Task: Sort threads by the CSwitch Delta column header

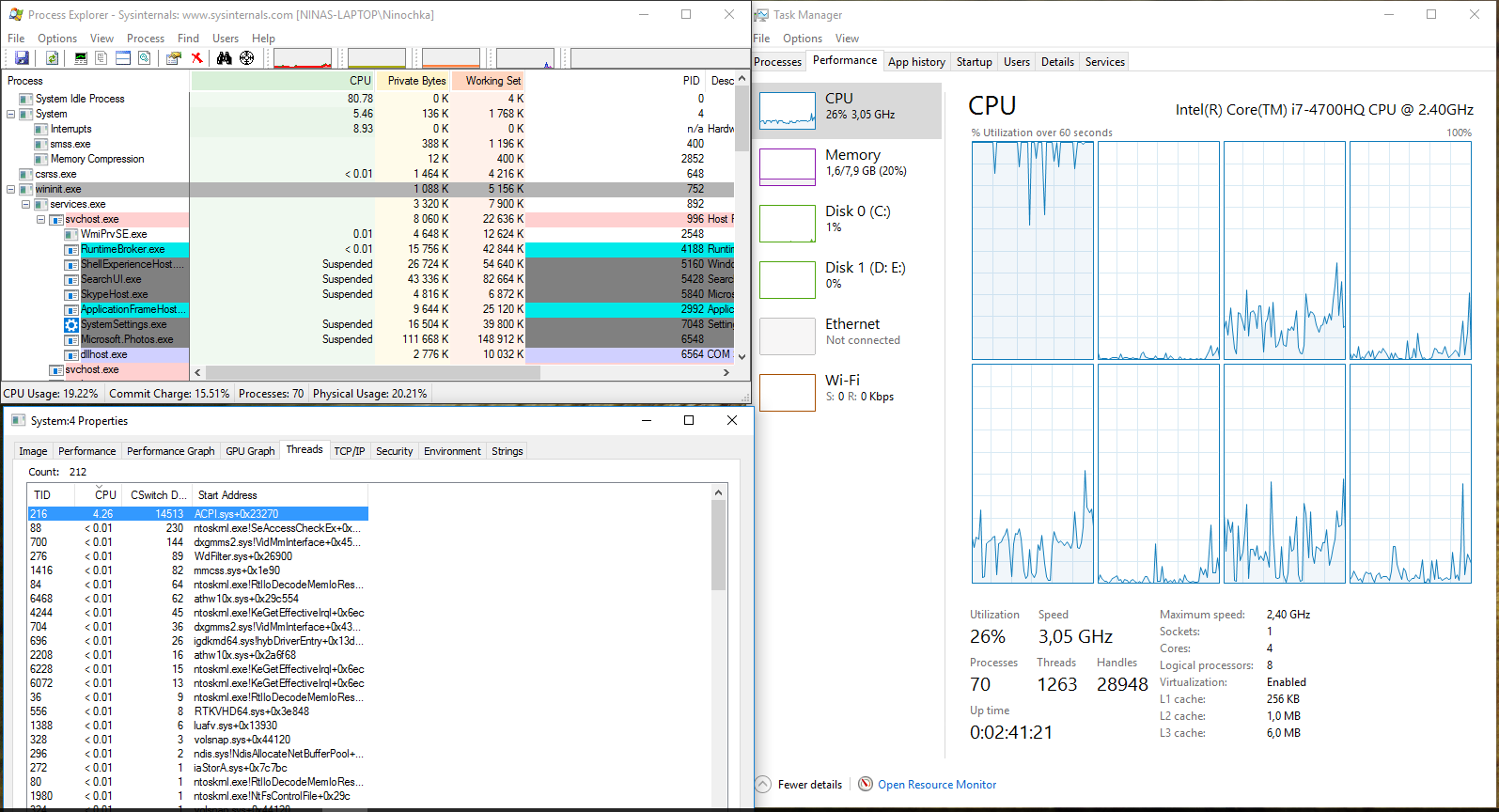Action: point(157,495)
